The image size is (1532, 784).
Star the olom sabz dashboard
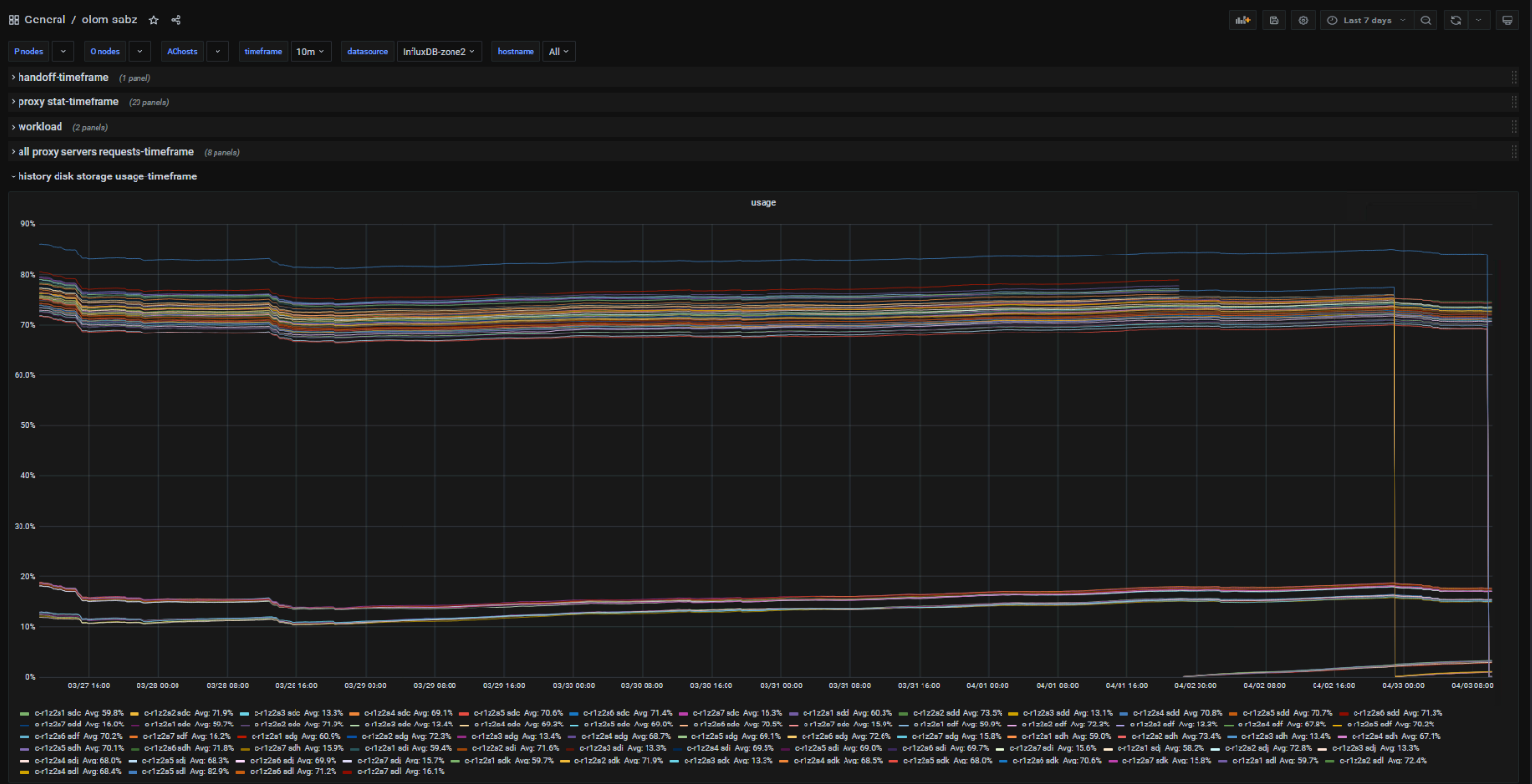coord(153,20)
